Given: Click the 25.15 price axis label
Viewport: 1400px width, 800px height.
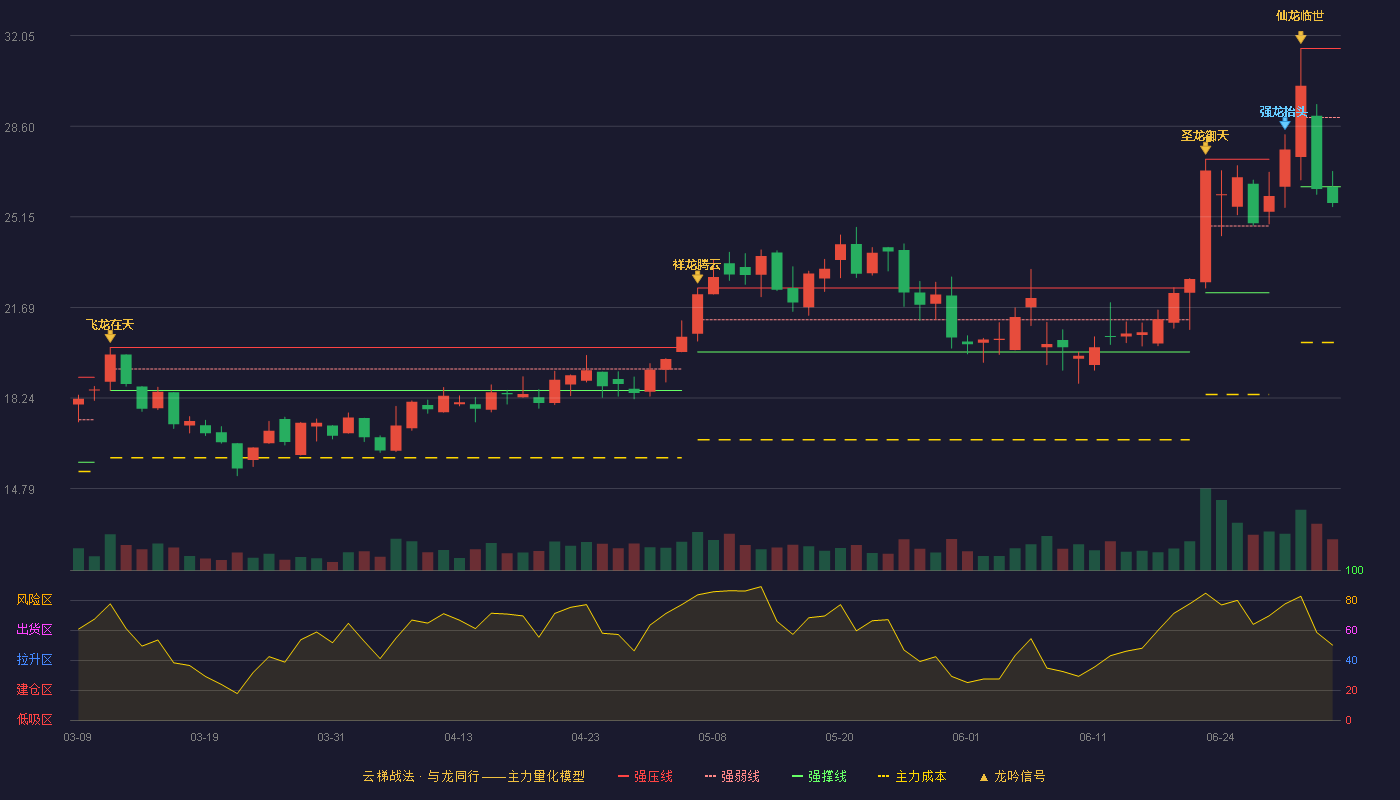Looking at the screenshot, I should [19, 217].
